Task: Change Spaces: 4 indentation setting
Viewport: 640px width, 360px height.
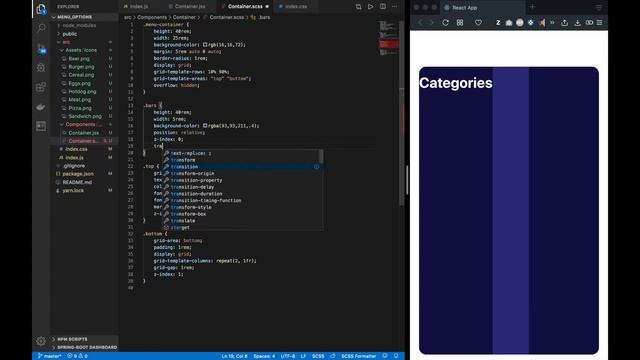Action: tap(264, 356)
